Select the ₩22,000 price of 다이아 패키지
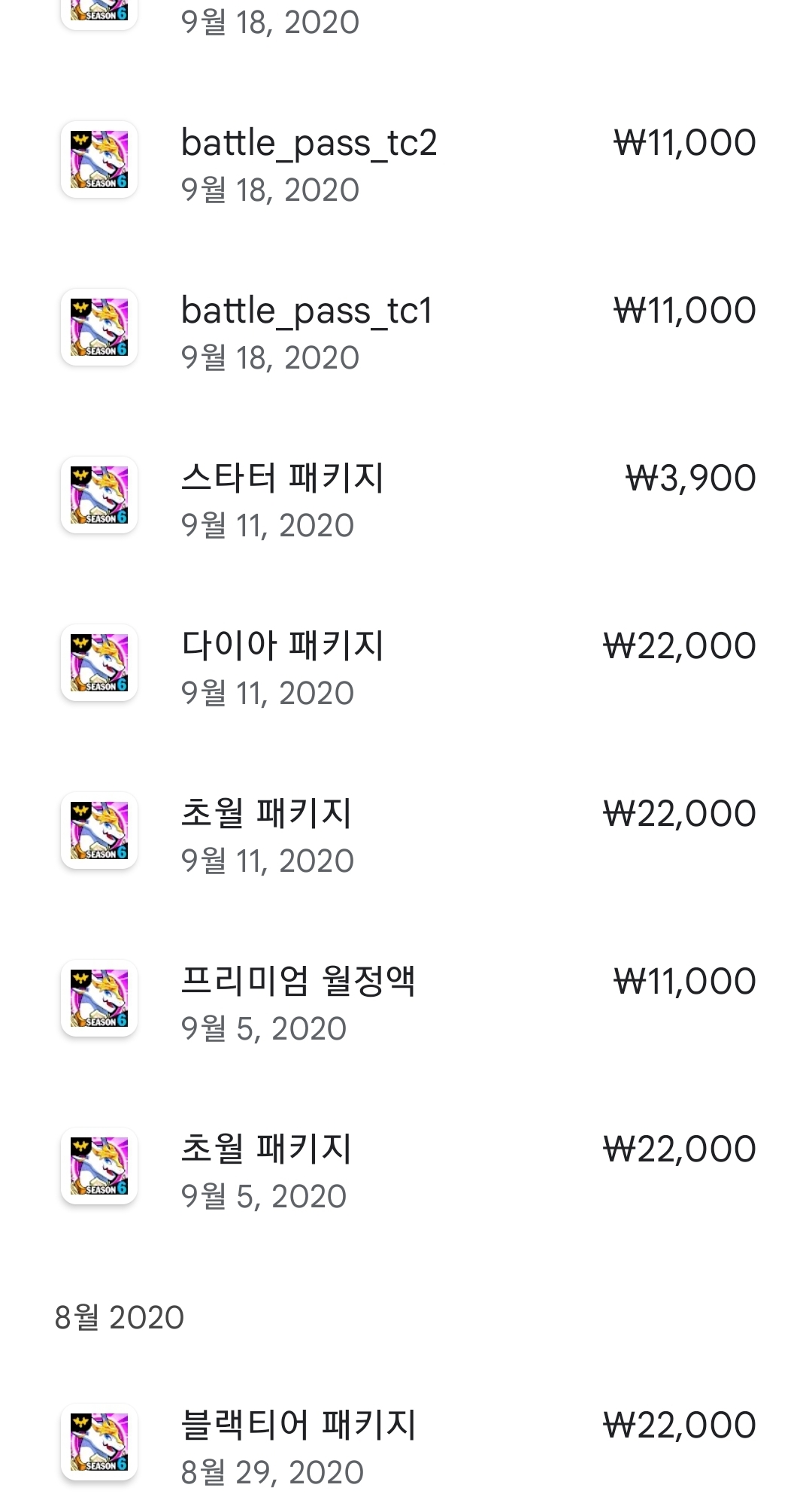The height and width of the screenshot is (1512, 812). coord(679,646)
